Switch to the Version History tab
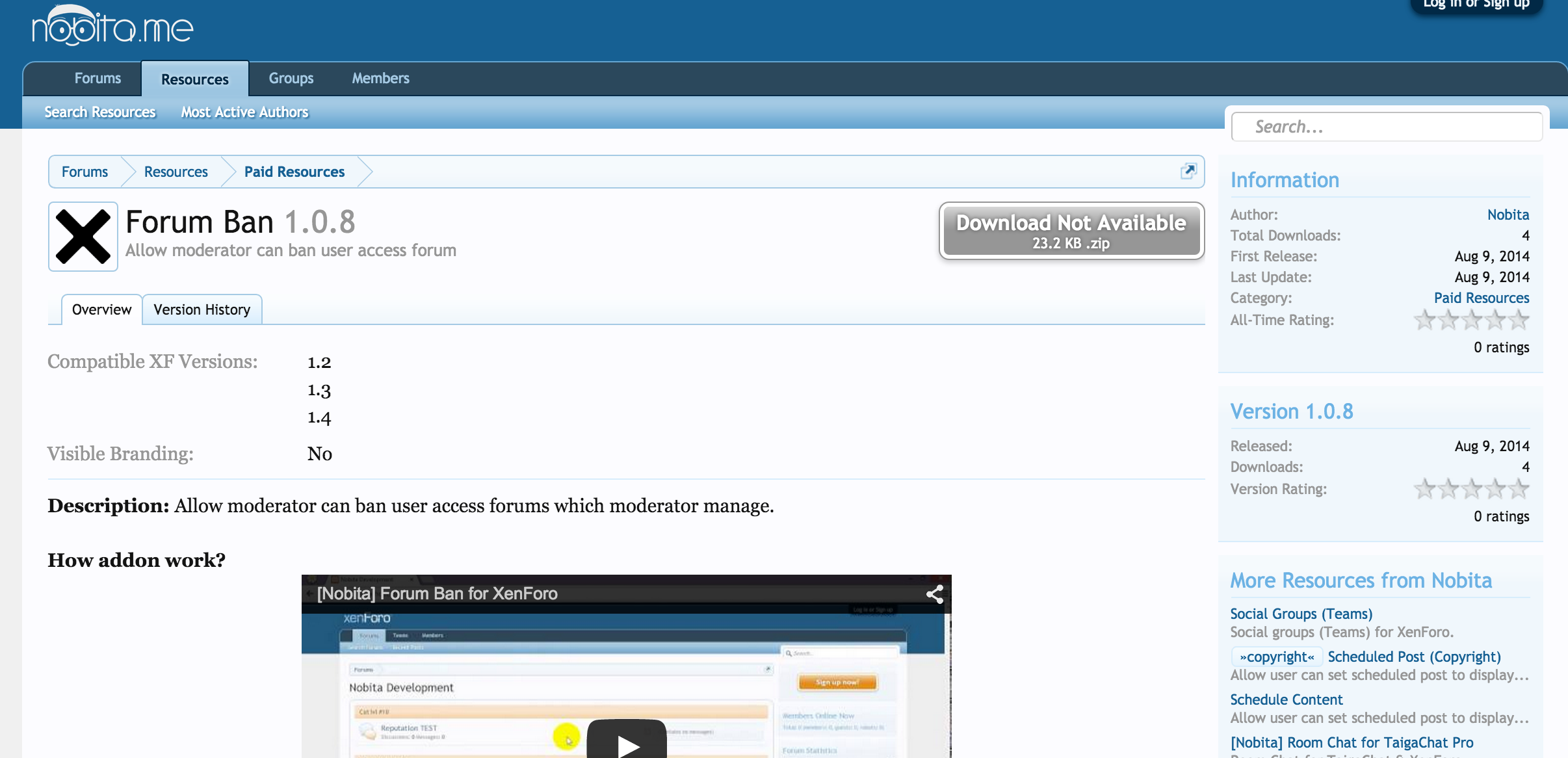 point(202,309)
